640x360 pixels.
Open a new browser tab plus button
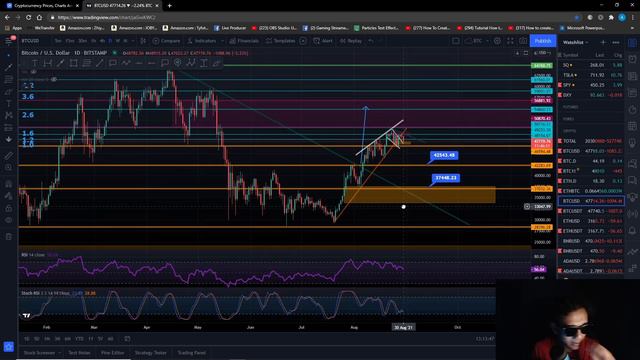tap(169, 6)
